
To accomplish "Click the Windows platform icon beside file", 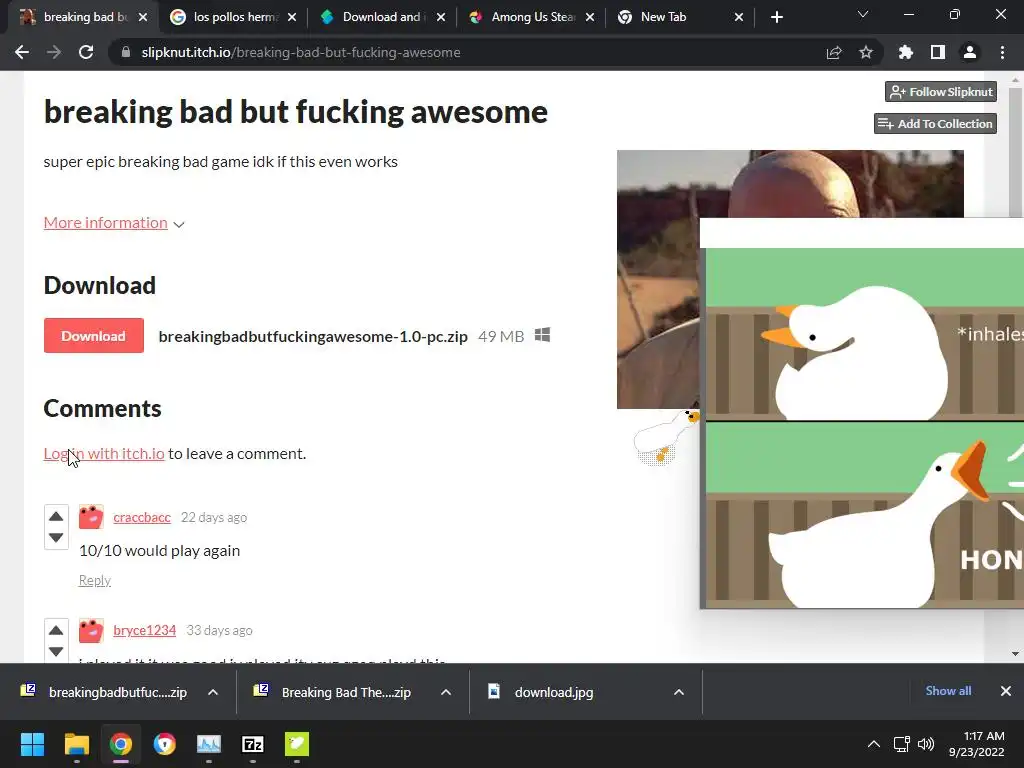I will (x=542, y=335).
